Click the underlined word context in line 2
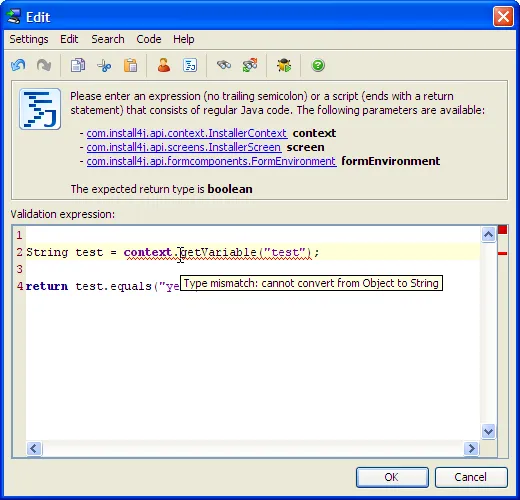Image resolution: width=520 pixels, height=500 pixels. pos(148,252)
